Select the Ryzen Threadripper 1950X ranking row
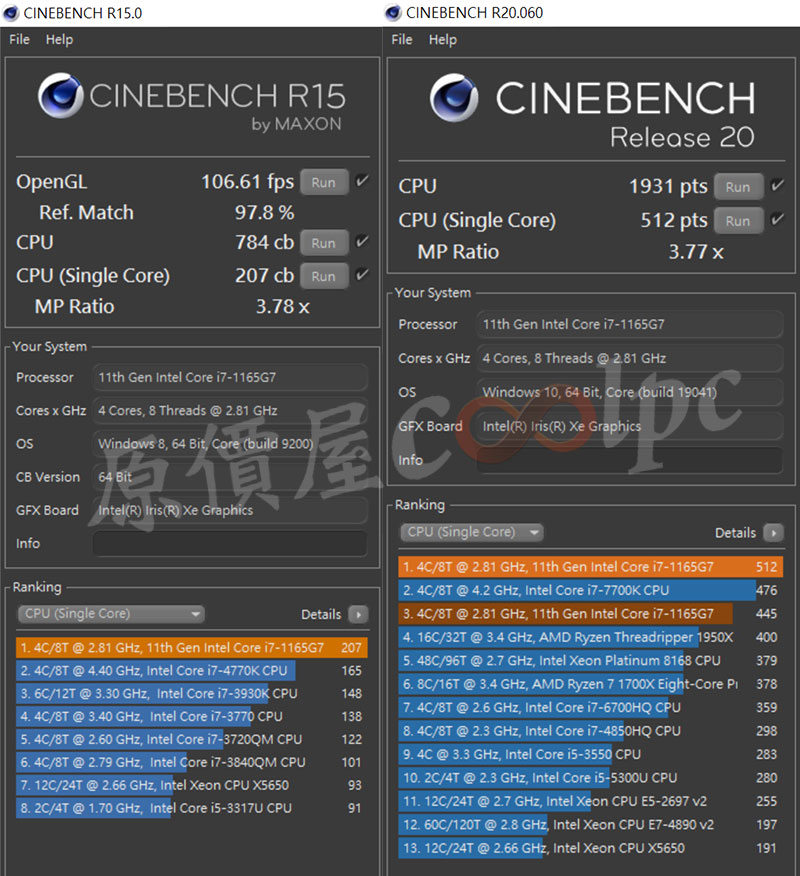The width and height of the screenshot is (800, 876). tap(591, 637)
